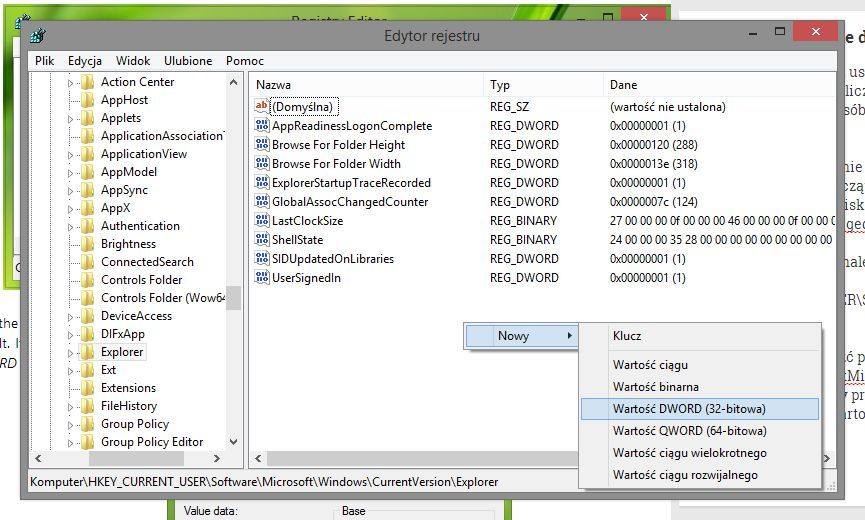Expand the DIFxApp tree node
This screenshot has width=865, height=520.
pyautogui.click(x=70, y=335)
